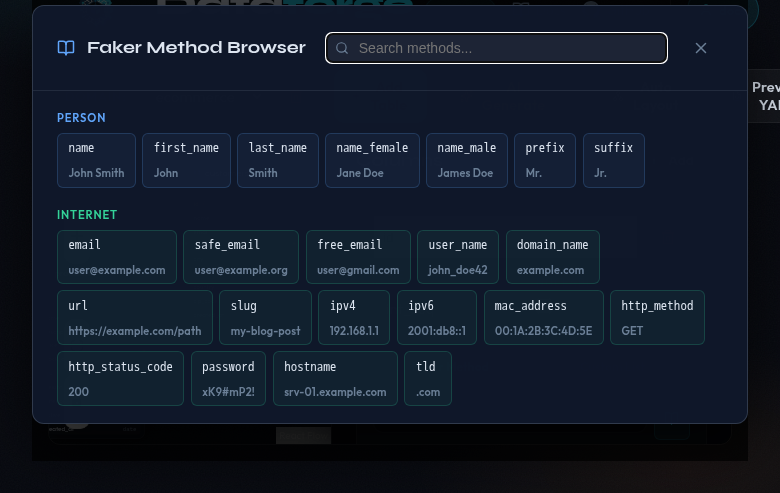
Task: Click the PERSON category heading
Action: [81, 118]
